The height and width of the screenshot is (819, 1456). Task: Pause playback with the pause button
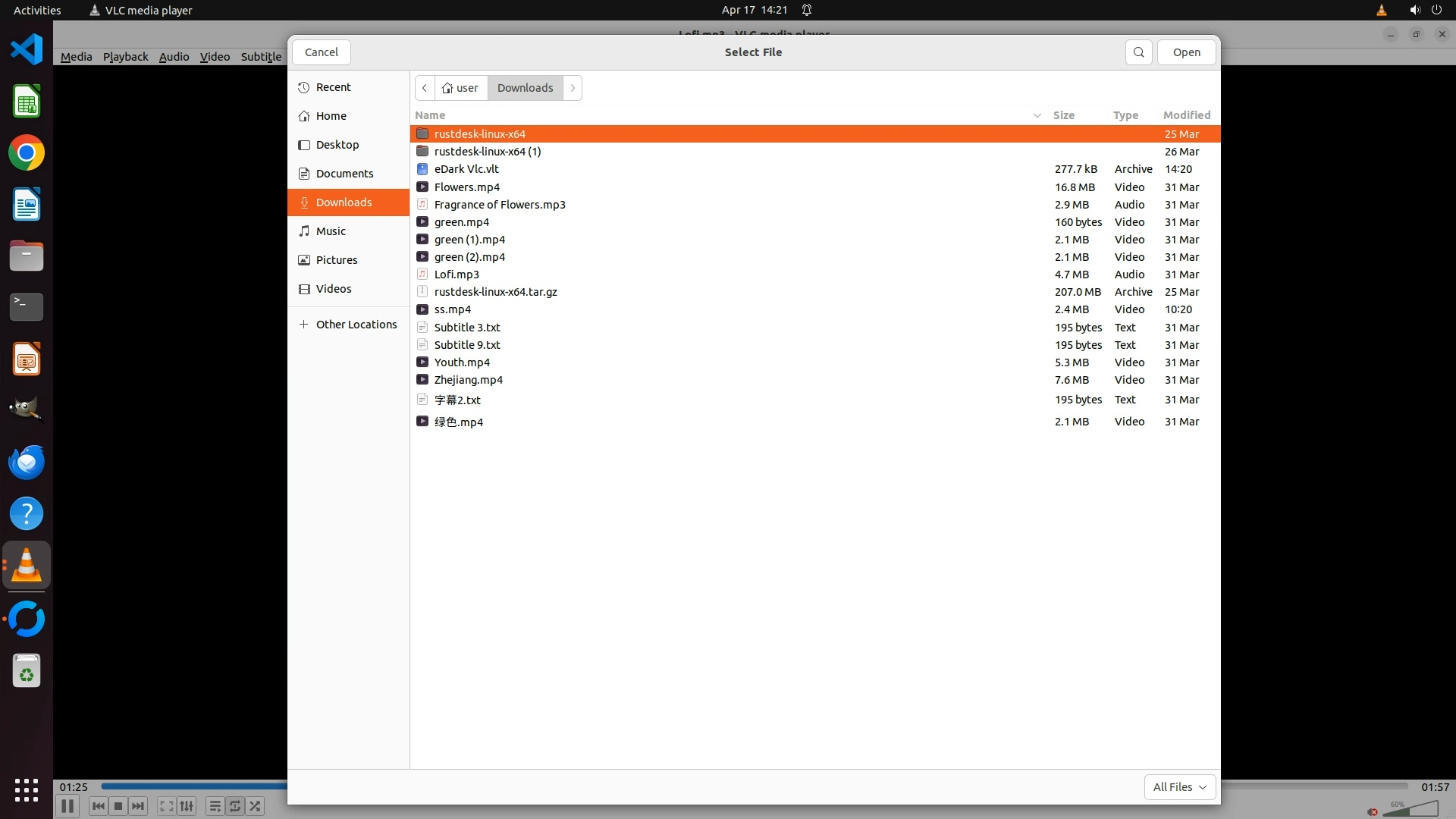click(67, 806)
